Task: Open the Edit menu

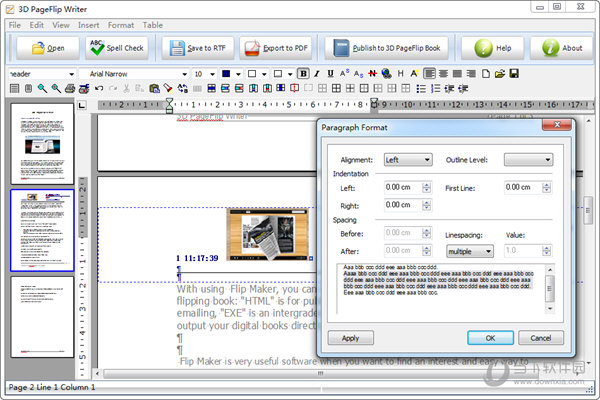Action: coord(37,25)
